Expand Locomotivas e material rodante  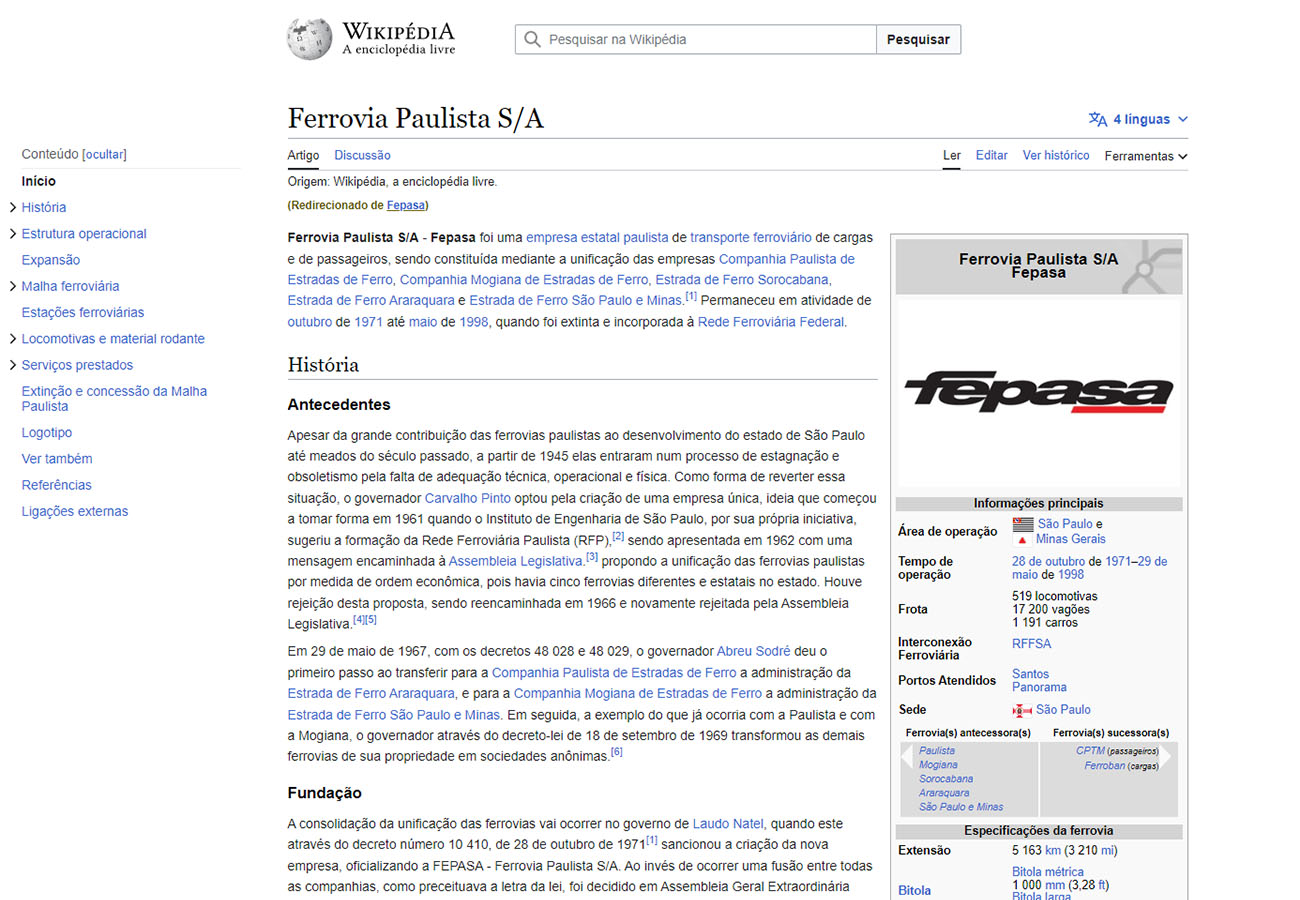click(12, 339)
